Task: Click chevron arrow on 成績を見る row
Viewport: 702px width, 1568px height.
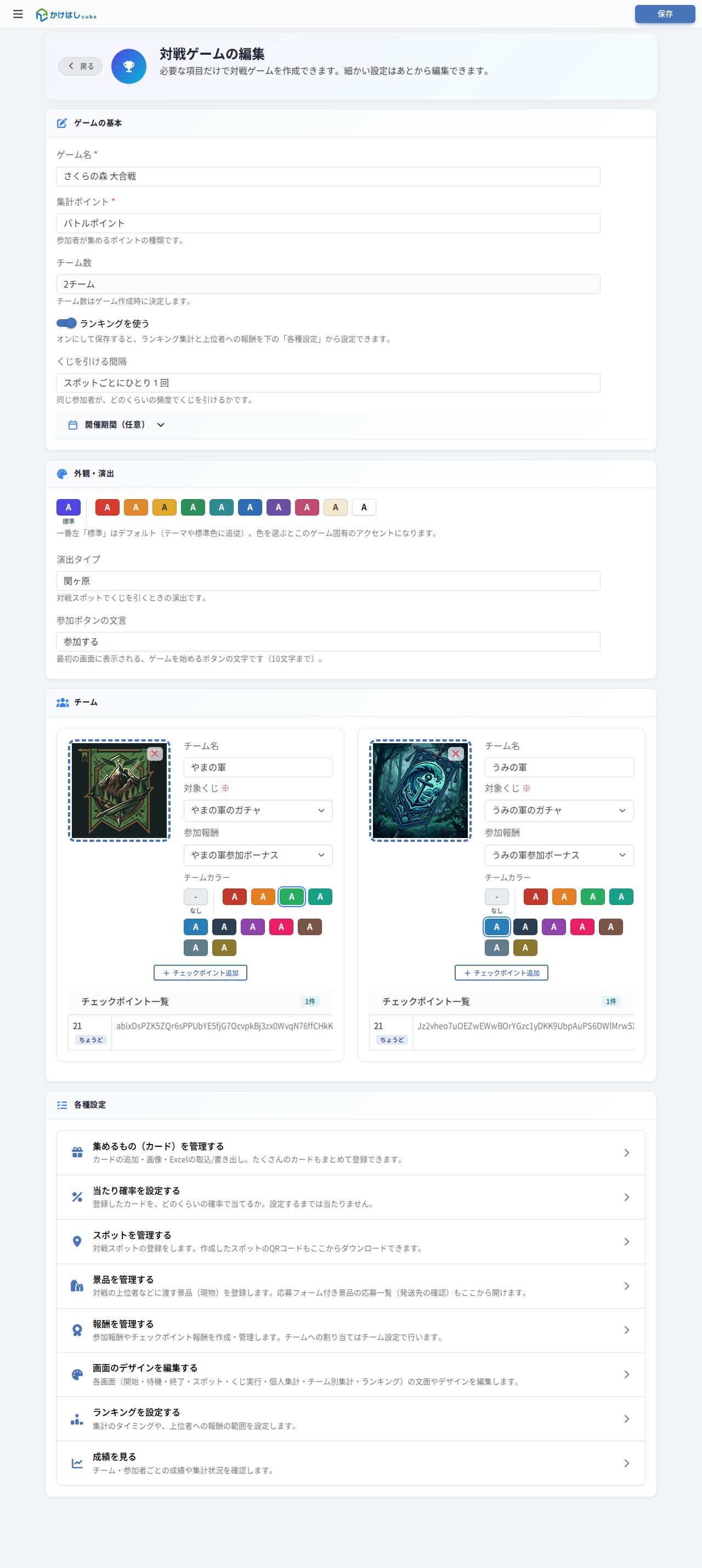Action: pos(626,1463)
